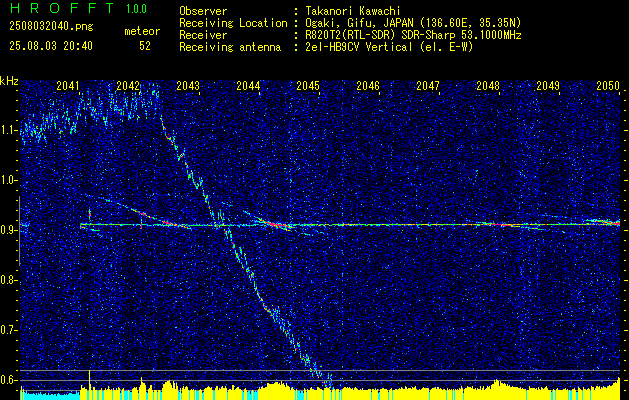Click the Receiving antenna label

click(x=230, y=47)
